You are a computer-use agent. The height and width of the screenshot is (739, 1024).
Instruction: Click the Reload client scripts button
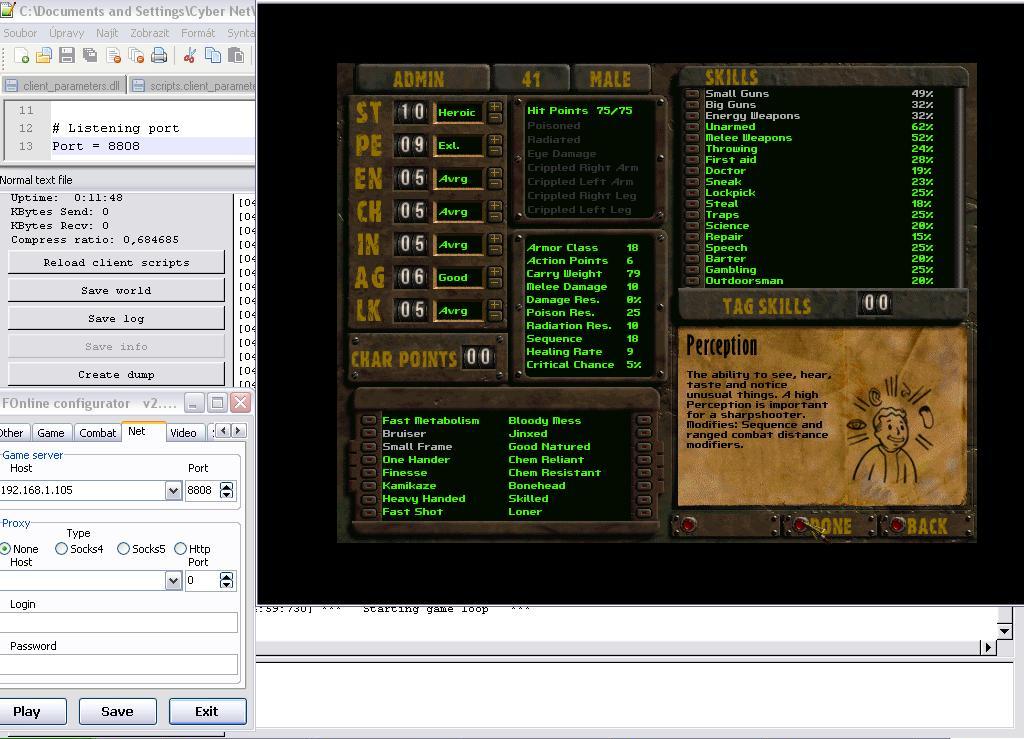[x=116, y=262]
